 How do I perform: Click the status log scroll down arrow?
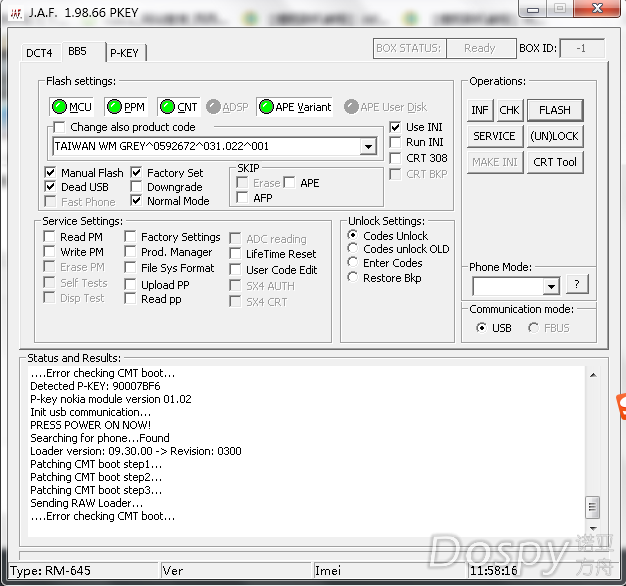pyautogui.click(x=593, y=529)
